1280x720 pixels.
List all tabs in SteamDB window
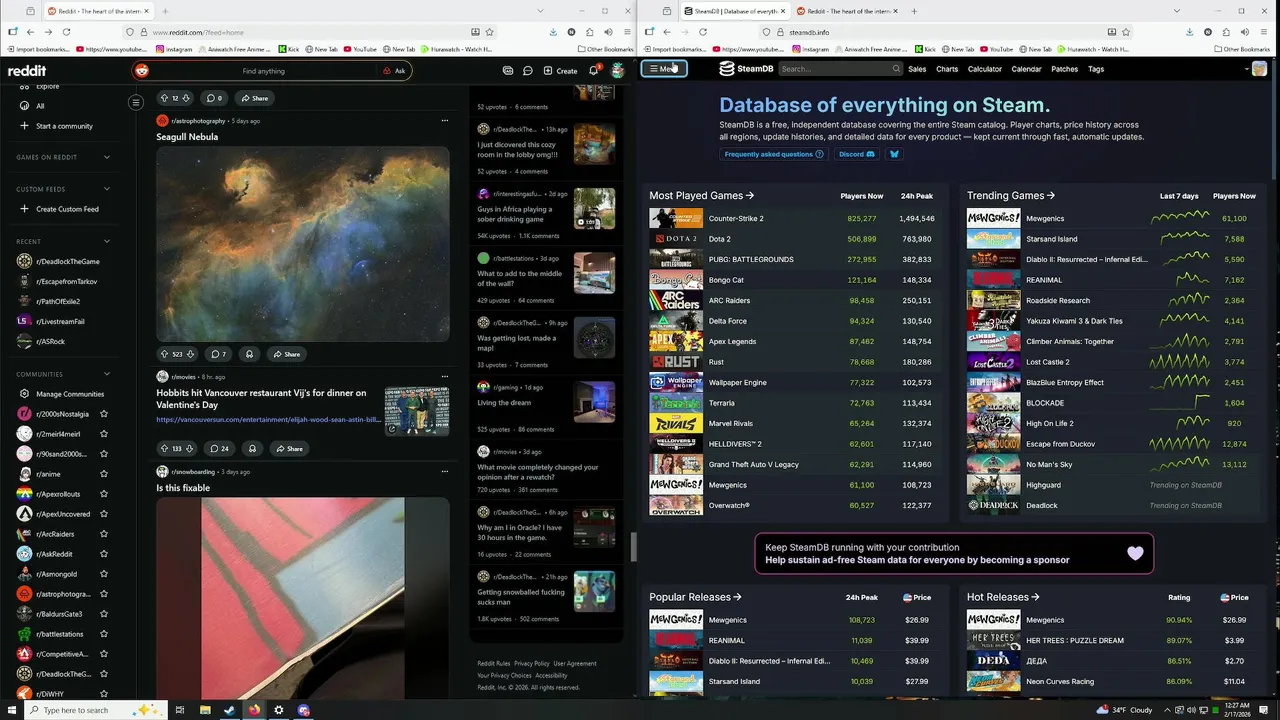[x=1178, y=11]
